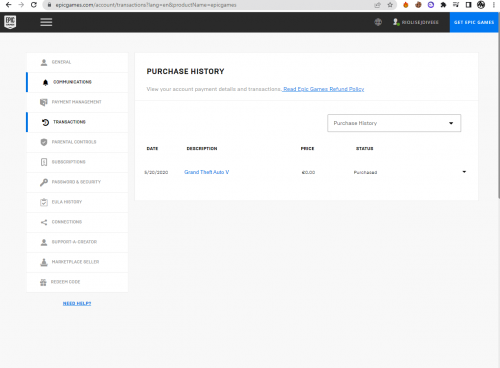The width and height of the screenshot is (500, 368).
Task: Open the media control playlist icon
Action: pos(456,5)
